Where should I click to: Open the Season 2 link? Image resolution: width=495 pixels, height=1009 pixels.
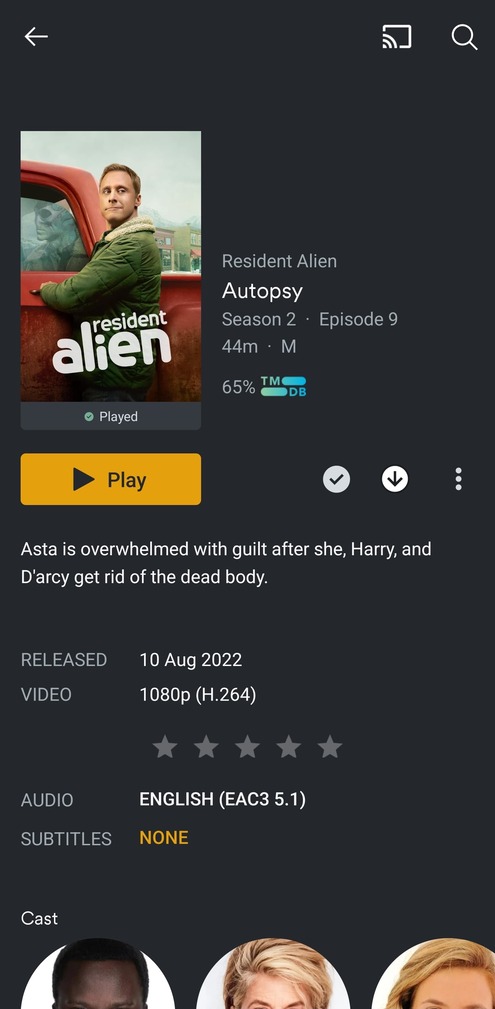coord(259,319)
